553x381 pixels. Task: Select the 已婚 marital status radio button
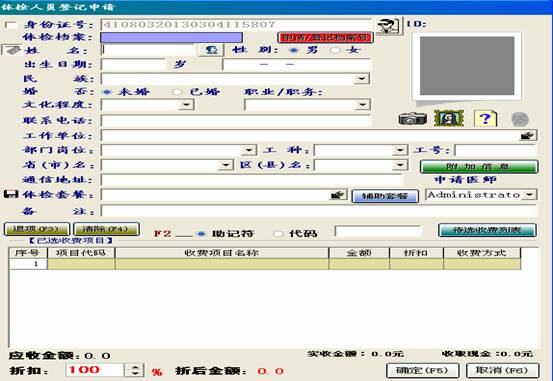[x=176, y=92]
